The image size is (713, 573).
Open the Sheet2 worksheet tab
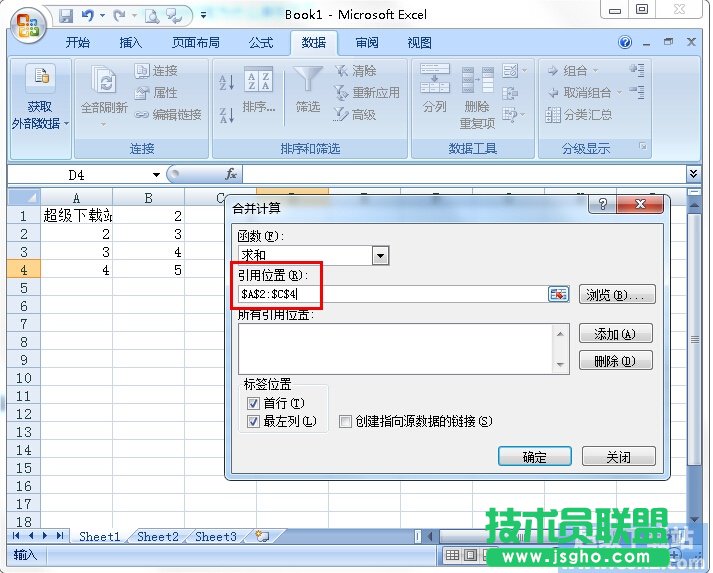(x=157, y=537)
